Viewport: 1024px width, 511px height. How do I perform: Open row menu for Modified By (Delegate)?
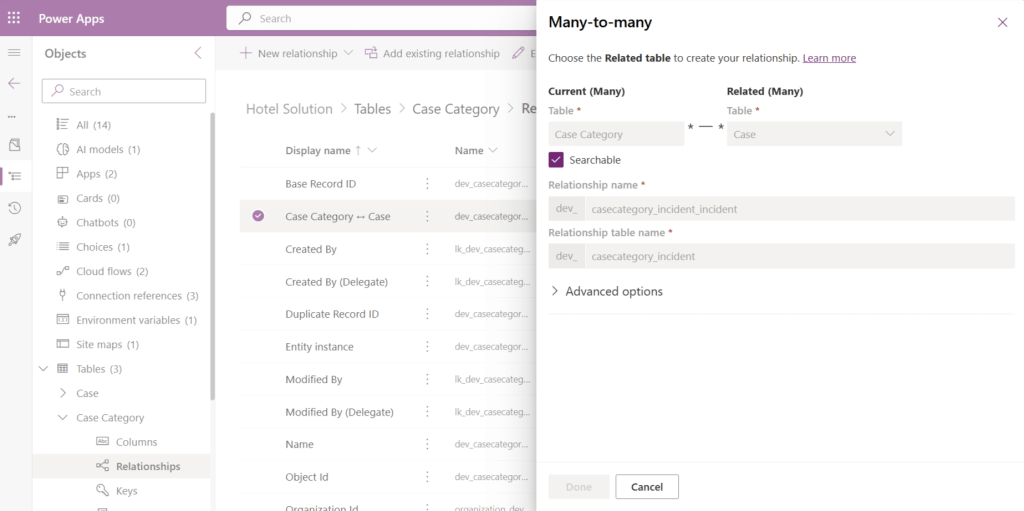(x=427, y=412)
